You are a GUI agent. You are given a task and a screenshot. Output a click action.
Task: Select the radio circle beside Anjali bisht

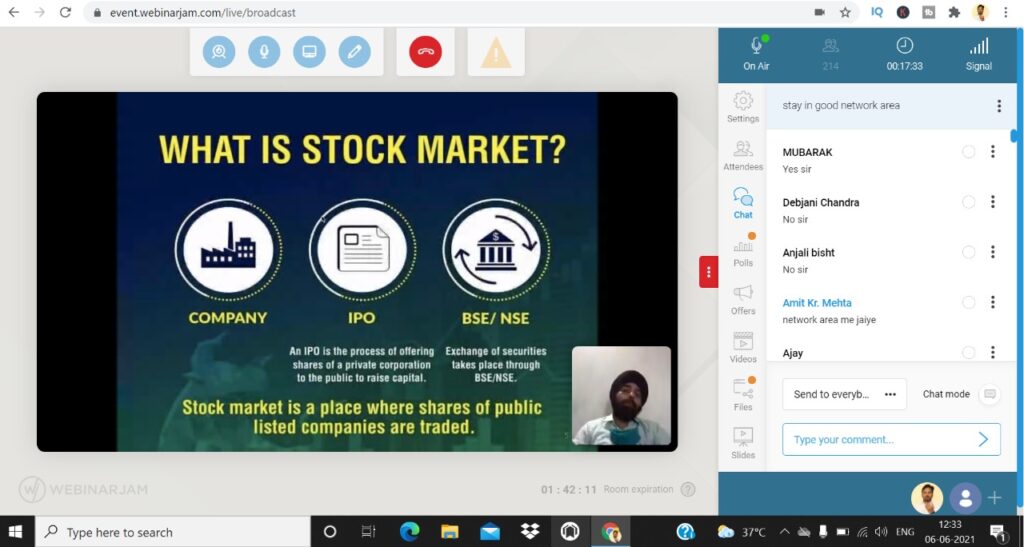(x=968, y=252)
